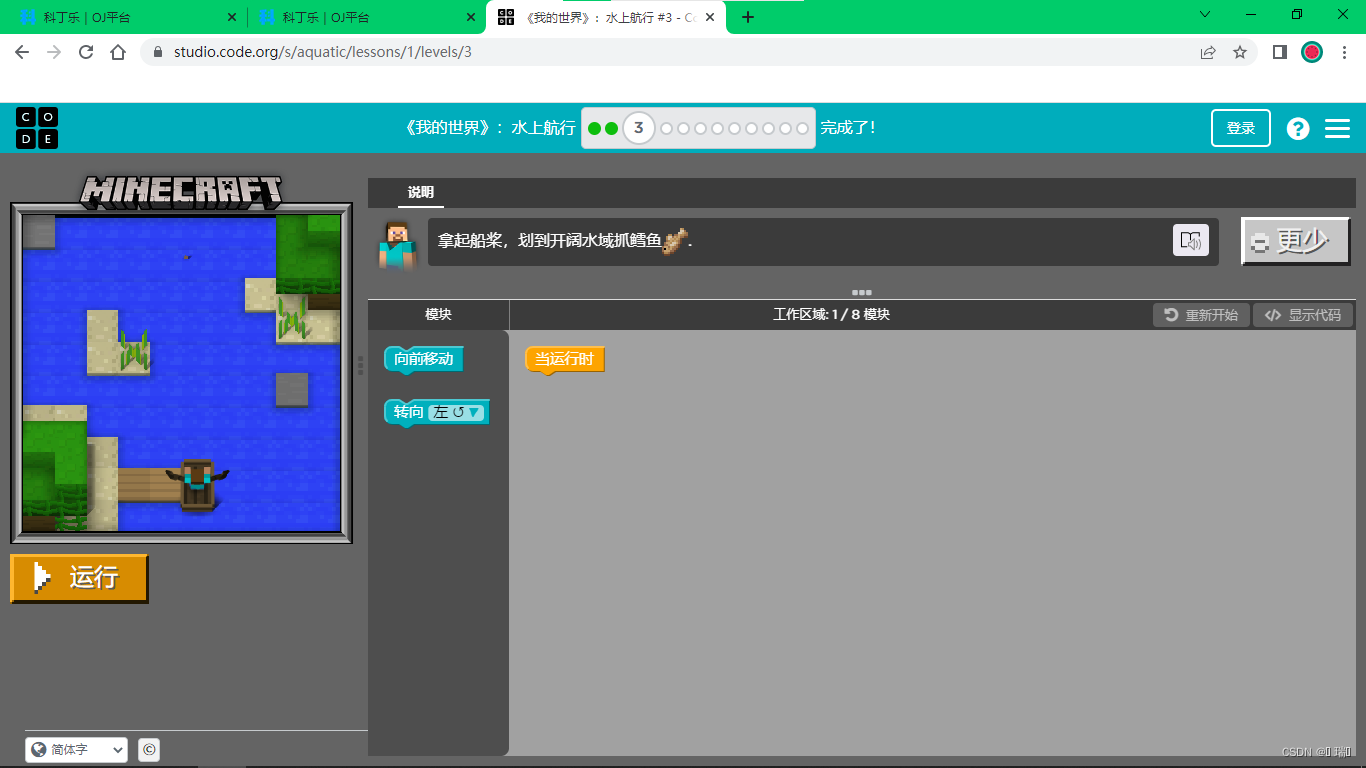Close the first 科丁乐 OJ平台 tab

(231, 17)
